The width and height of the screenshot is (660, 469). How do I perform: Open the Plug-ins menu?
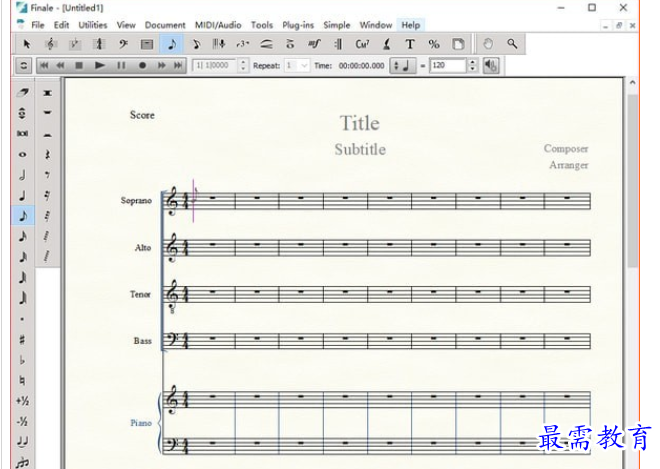[297, 24]
